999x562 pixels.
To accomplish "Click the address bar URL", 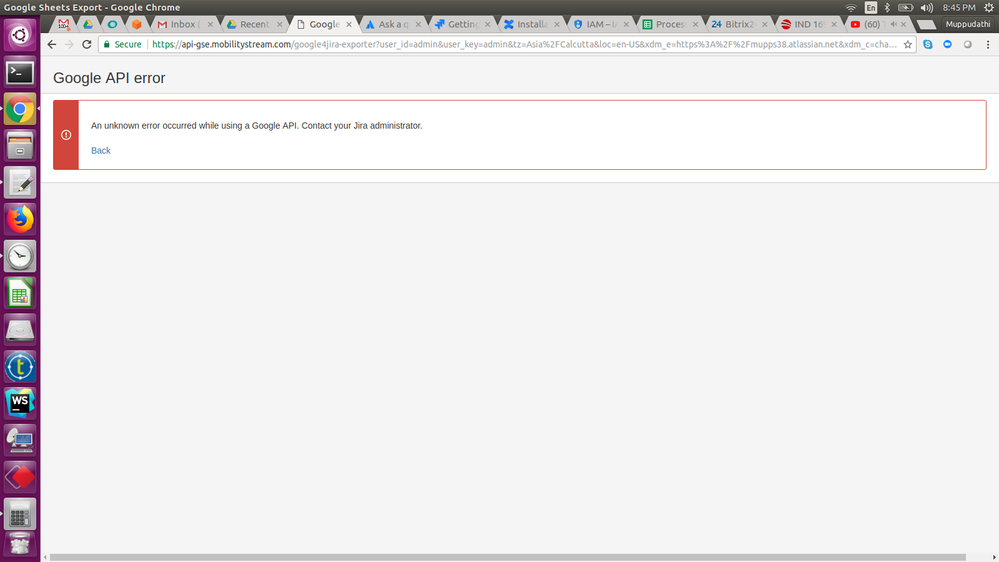I will point(524,44).
